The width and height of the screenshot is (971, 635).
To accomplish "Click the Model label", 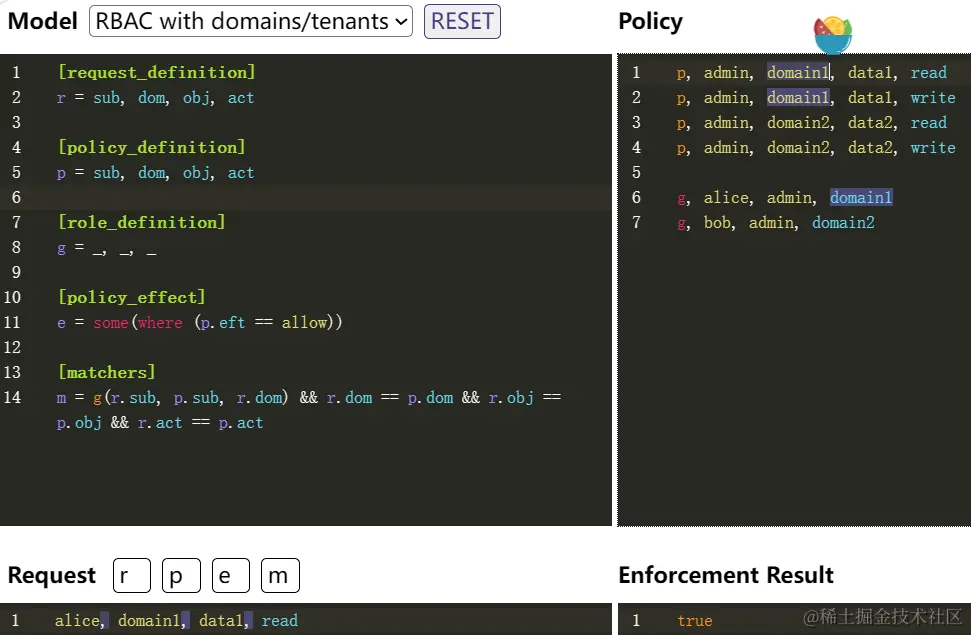I will point(43,21).
